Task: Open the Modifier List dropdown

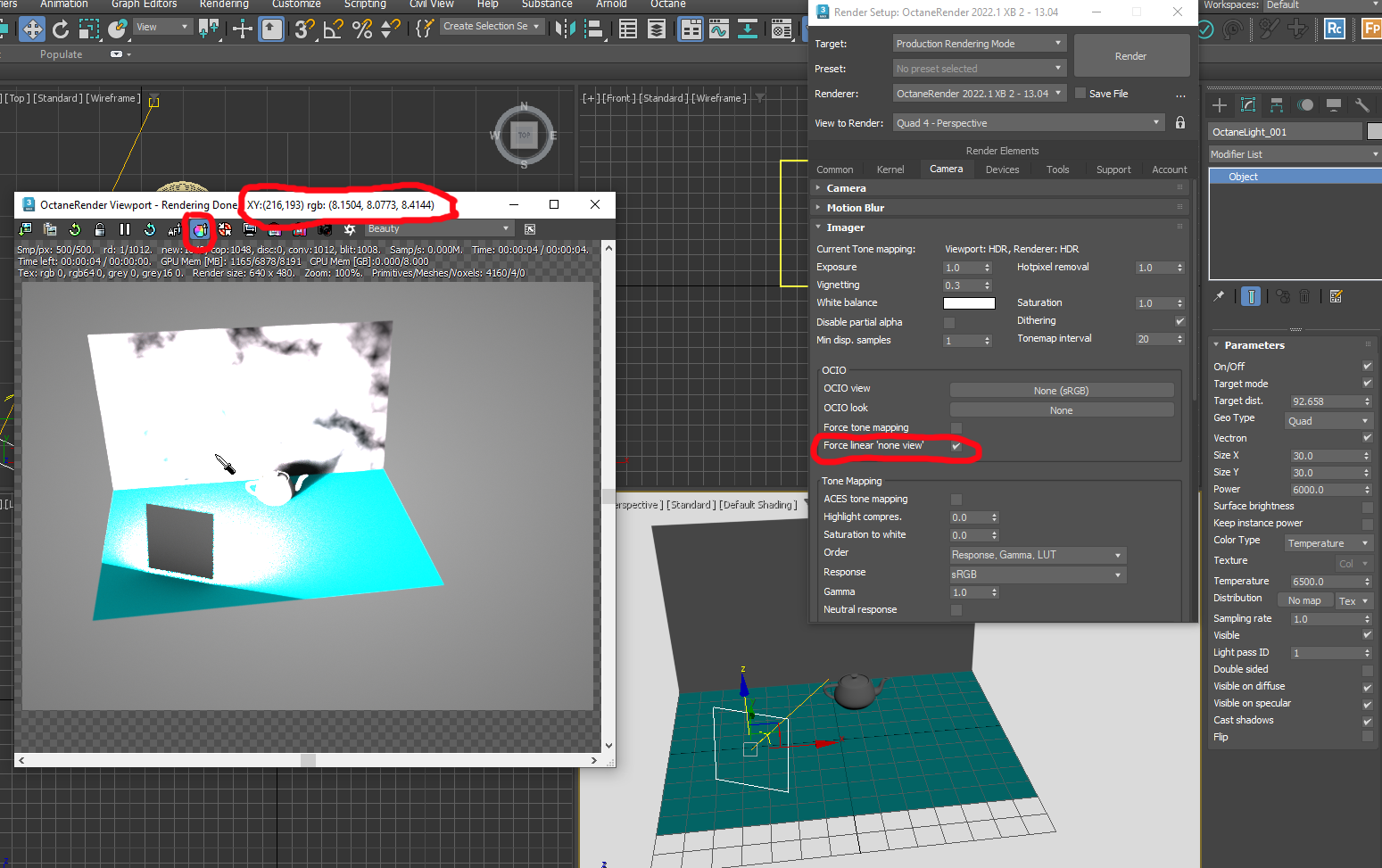Action: pyautogui.click(x=1294, y=154)
